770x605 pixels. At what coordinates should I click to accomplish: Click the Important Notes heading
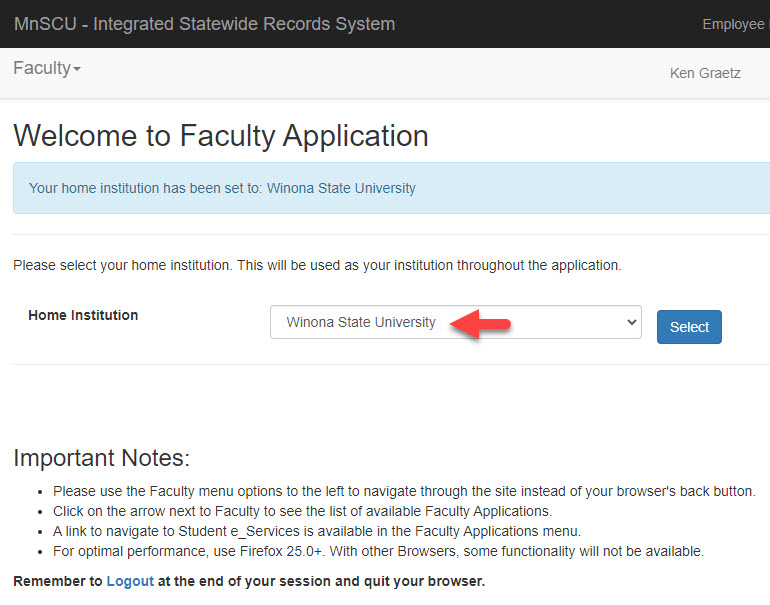(x=101, y=458)
